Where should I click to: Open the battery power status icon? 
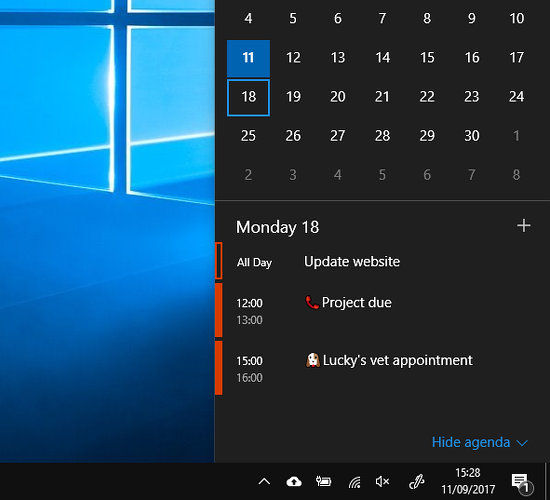click(323, 481)
